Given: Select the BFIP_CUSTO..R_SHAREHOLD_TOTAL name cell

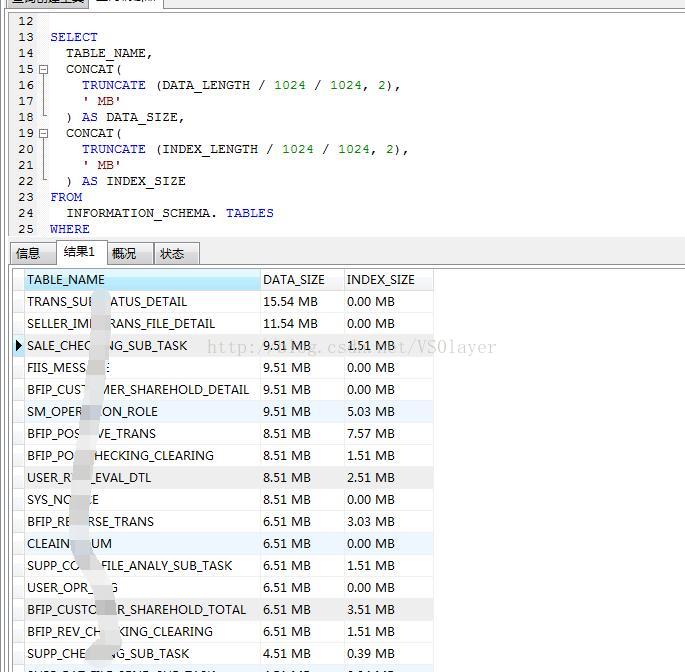Looking at the screenshot, I should (142, 610).
